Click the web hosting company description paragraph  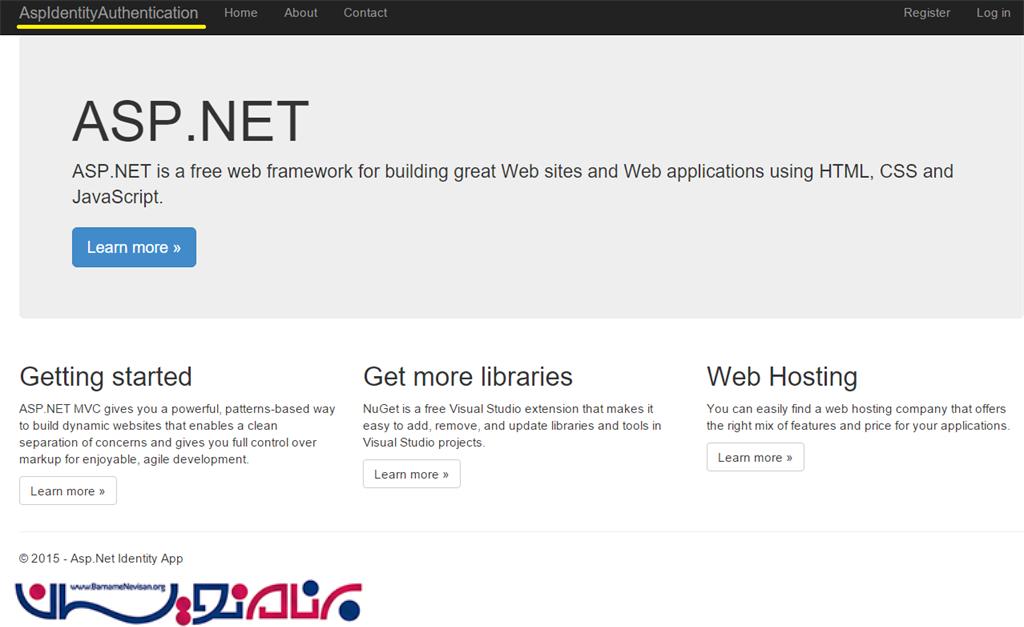point(858,417)
